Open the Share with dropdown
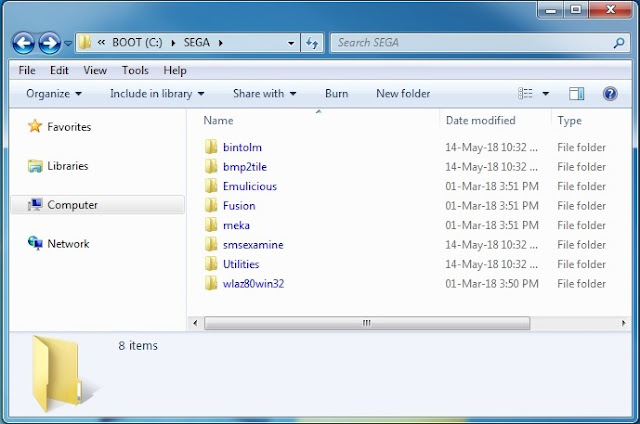Image resolution: width=640 pixels, height=424 pixels. (264, 94)
